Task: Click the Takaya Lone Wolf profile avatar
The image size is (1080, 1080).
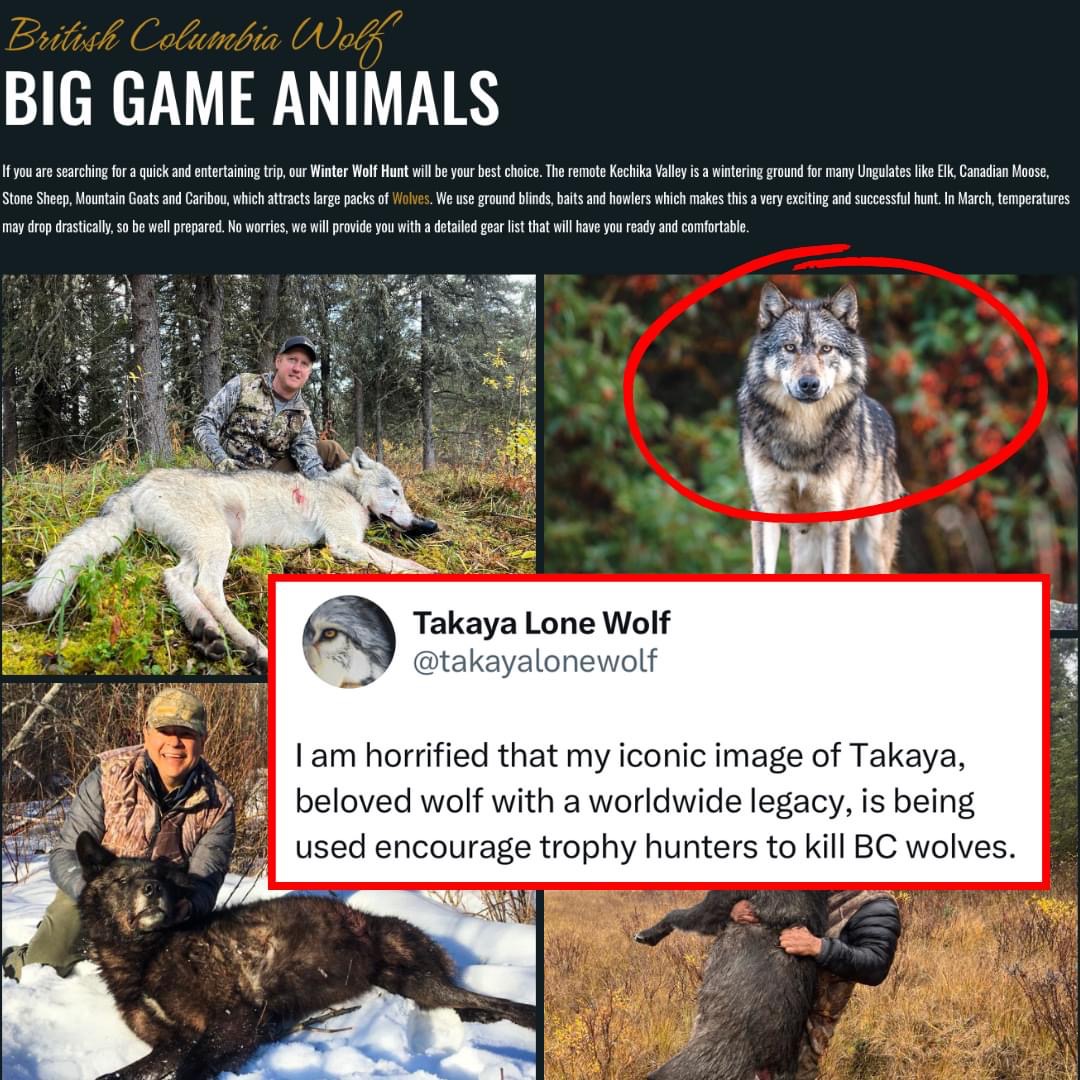Action: [349, 641]
